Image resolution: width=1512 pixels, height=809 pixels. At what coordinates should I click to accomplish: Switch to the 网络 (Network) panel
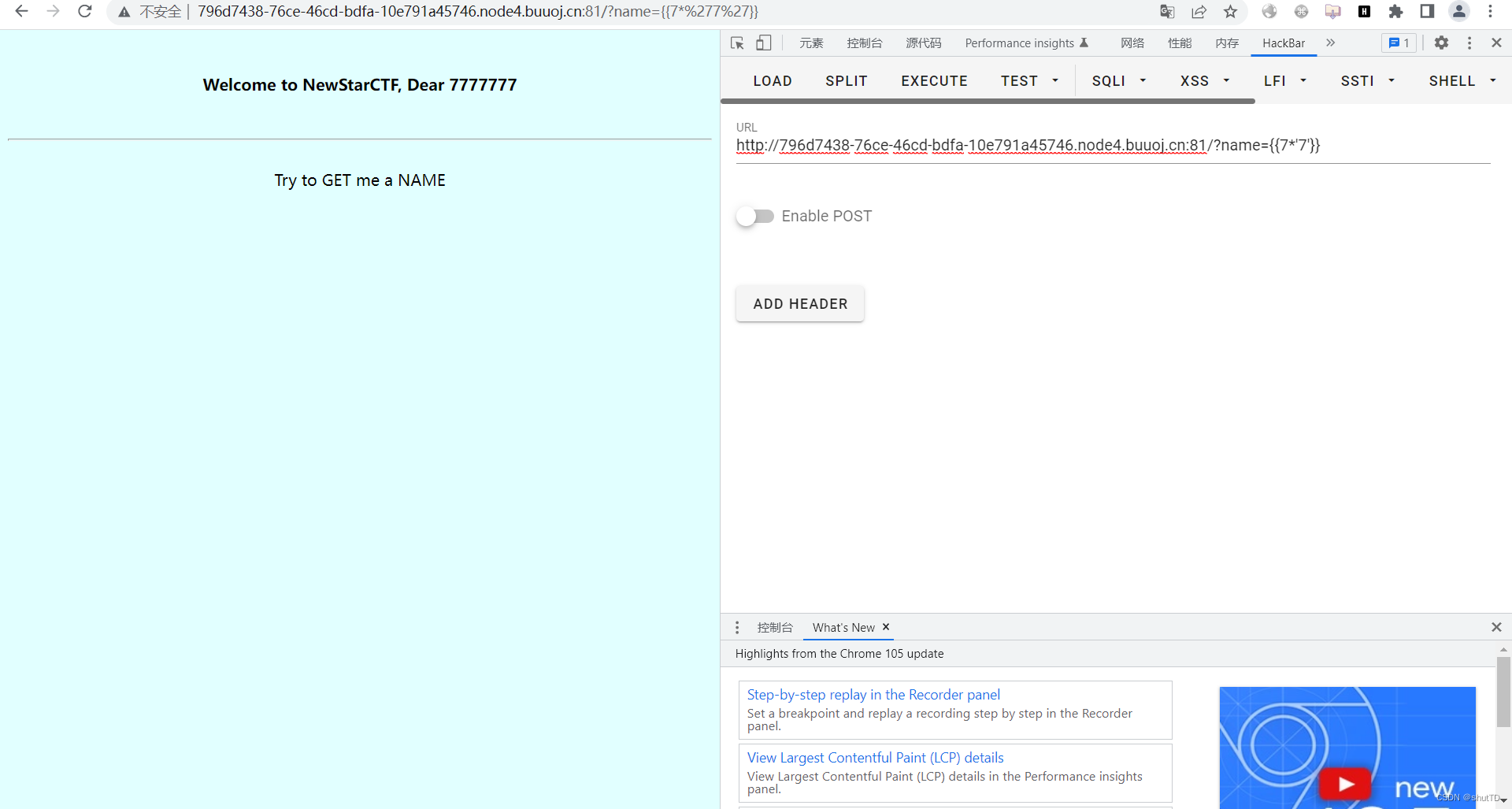tap(1132, 43)
